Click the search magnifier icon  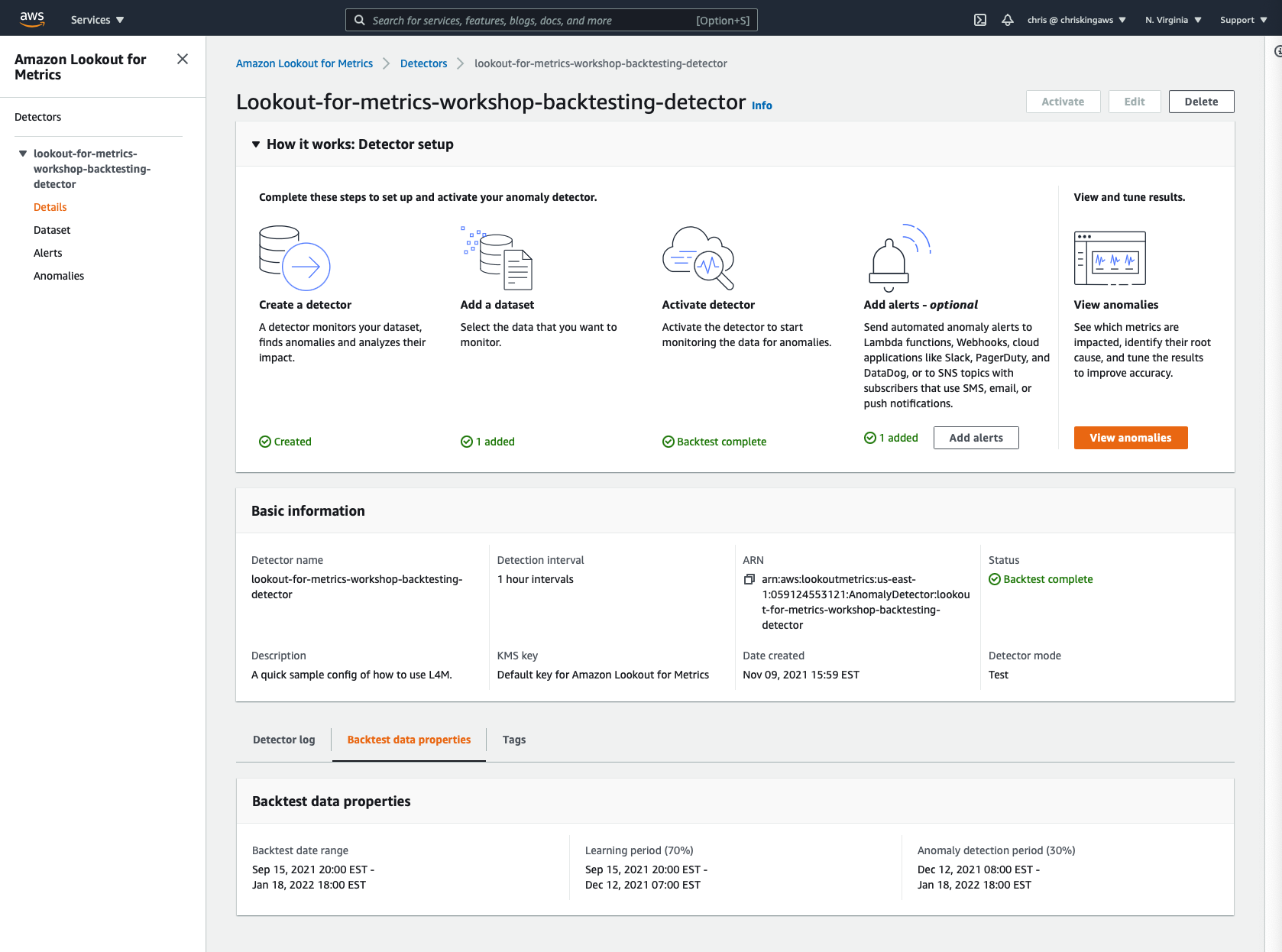pyautogui.click(x=360, y=20)
